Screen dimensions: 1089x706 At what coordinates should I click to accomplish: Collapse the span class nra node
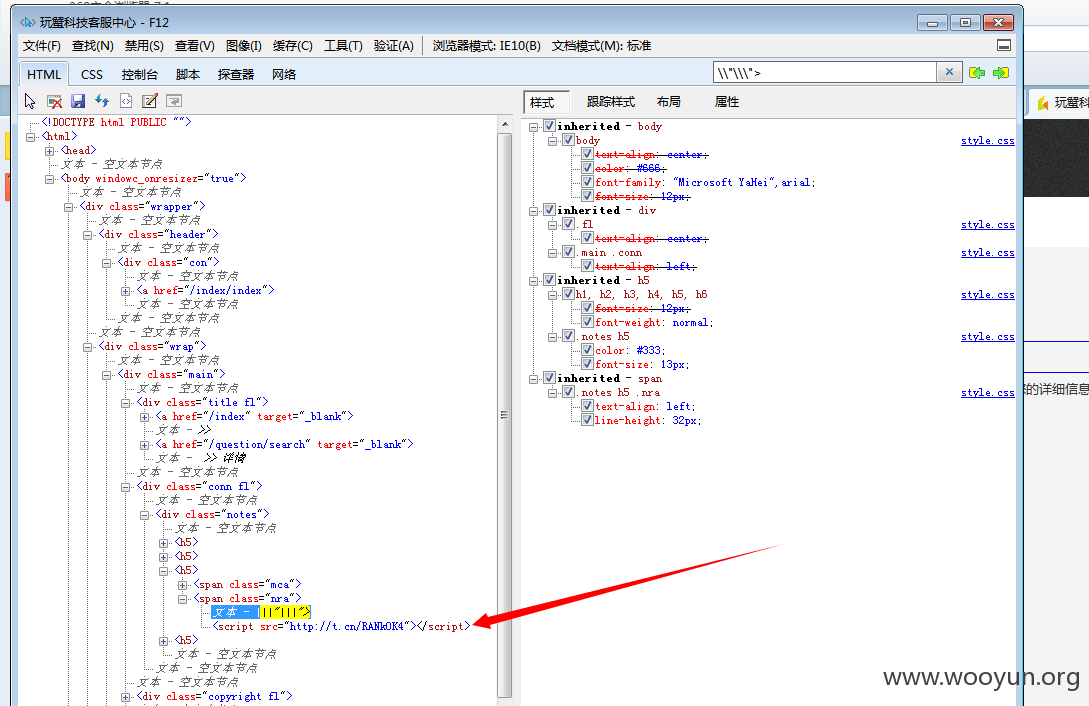(182, 598)
